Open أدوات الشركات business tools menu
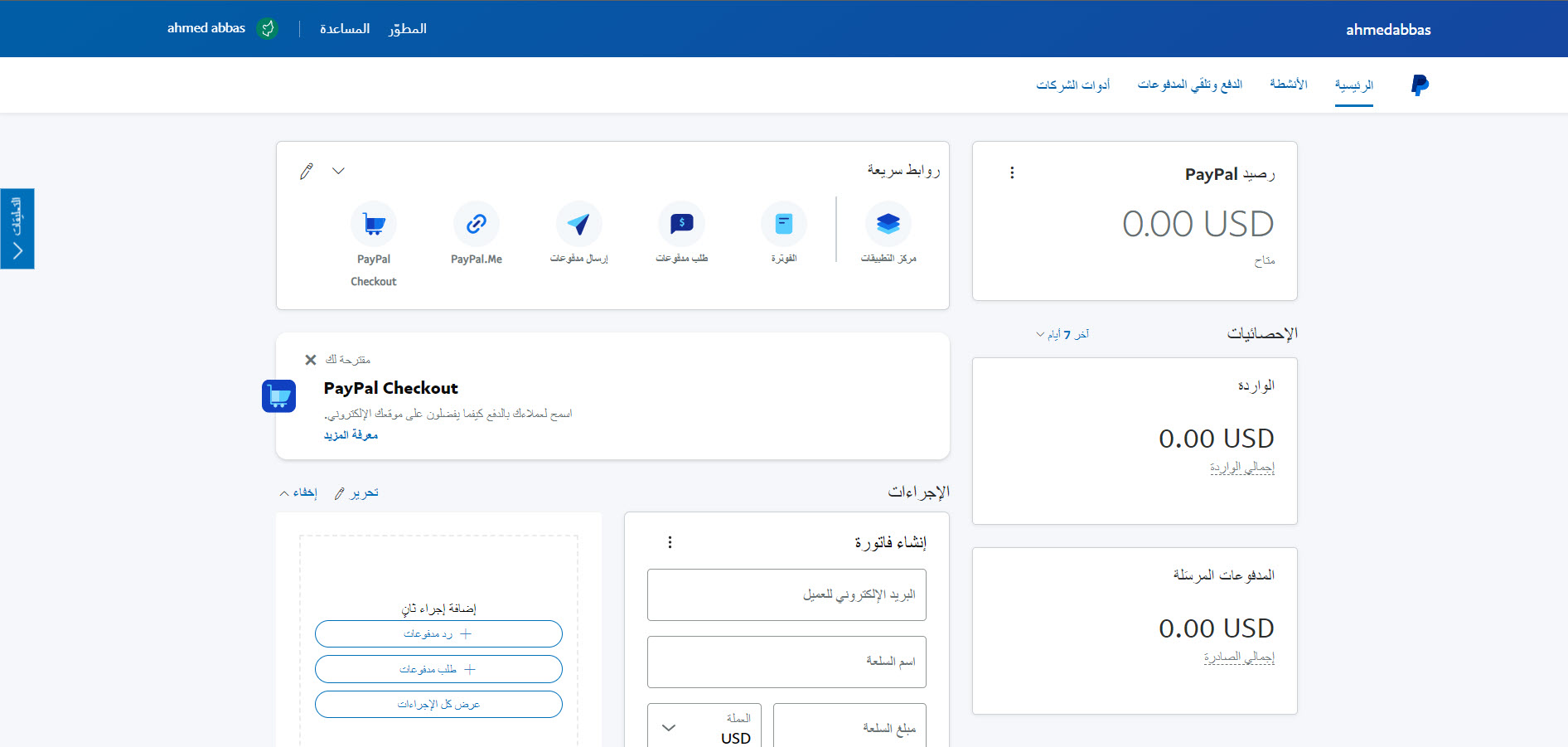This screenshot has width=1568, height=747. coord(1073,85)
